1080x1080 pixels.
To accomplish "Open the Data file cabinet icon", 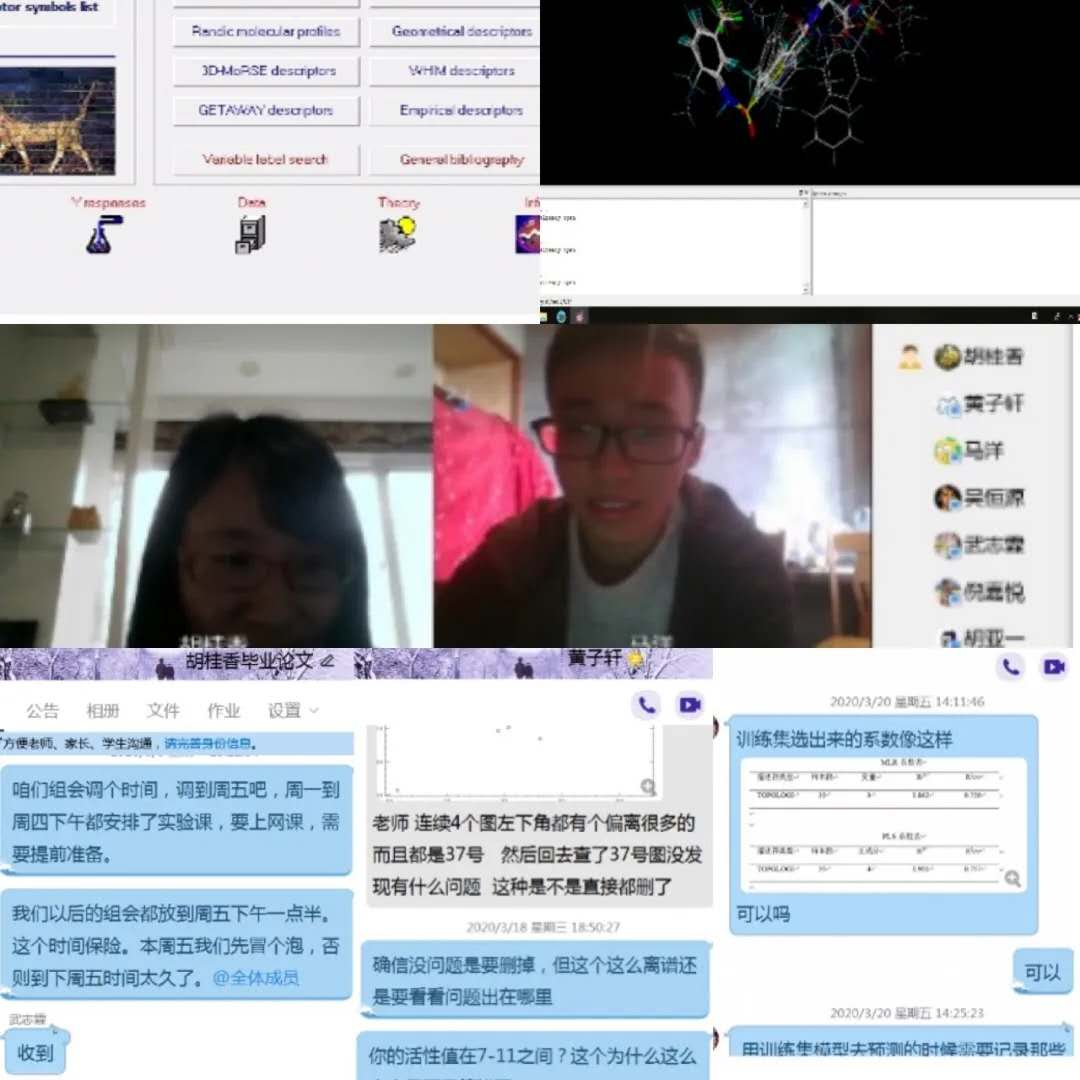I will pyautogui.click(x=250, y=234).
